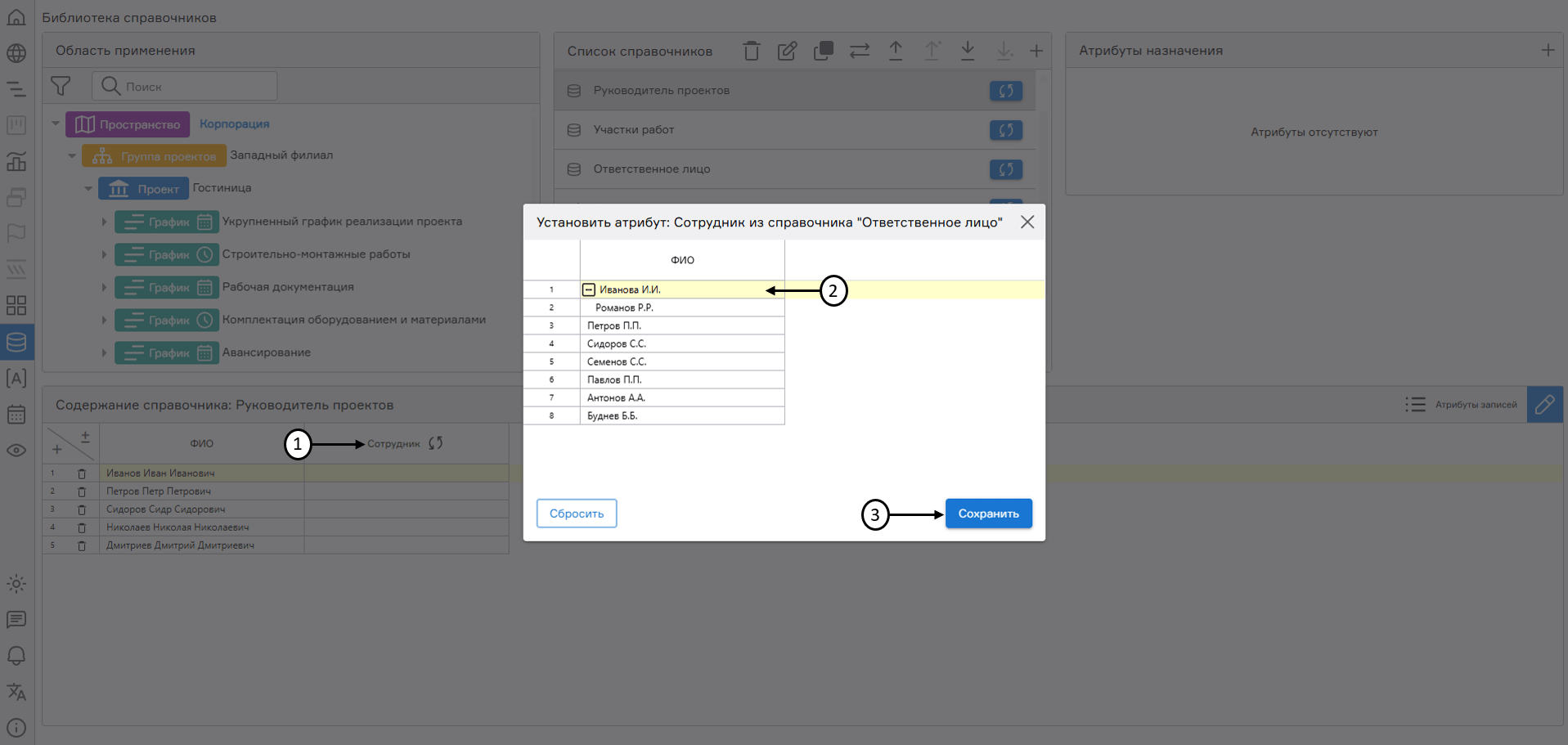Delete the selected reference book

coord(752,50)
